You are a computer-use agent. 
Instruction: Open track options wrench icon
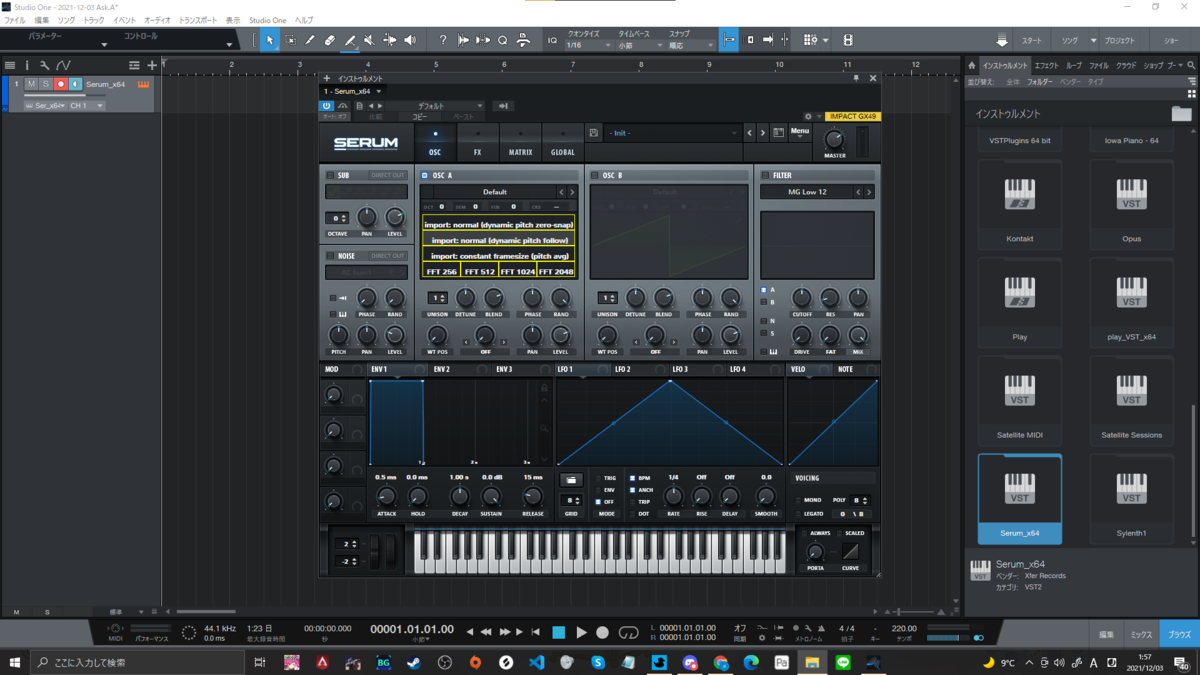(44, 65)
